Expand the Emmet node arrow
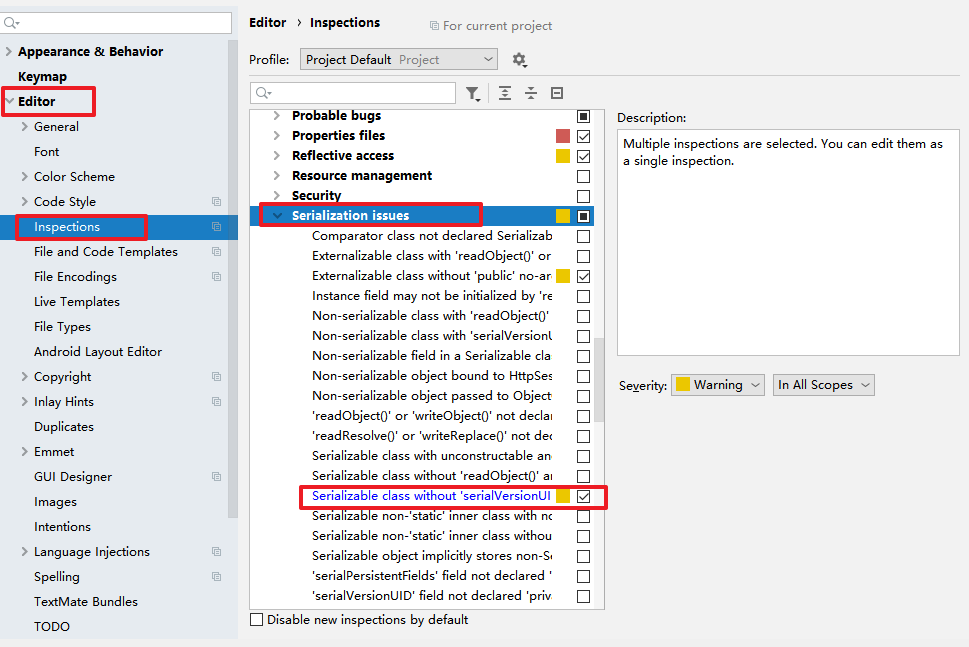This screenshot has height=647, width=969. coord(25,451)
